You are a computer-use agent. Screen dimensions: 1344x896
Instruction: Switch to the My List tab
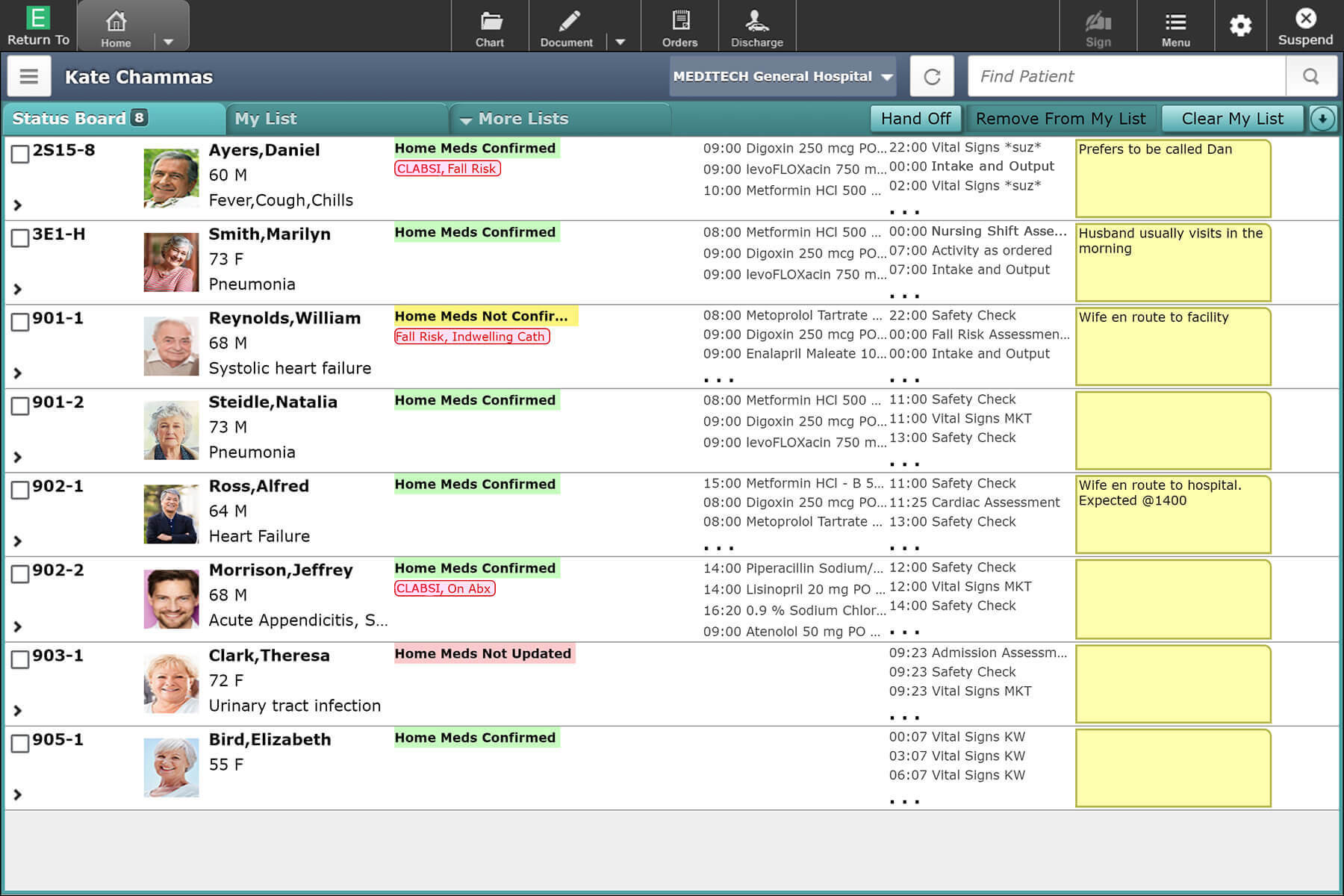click(266, 119)
